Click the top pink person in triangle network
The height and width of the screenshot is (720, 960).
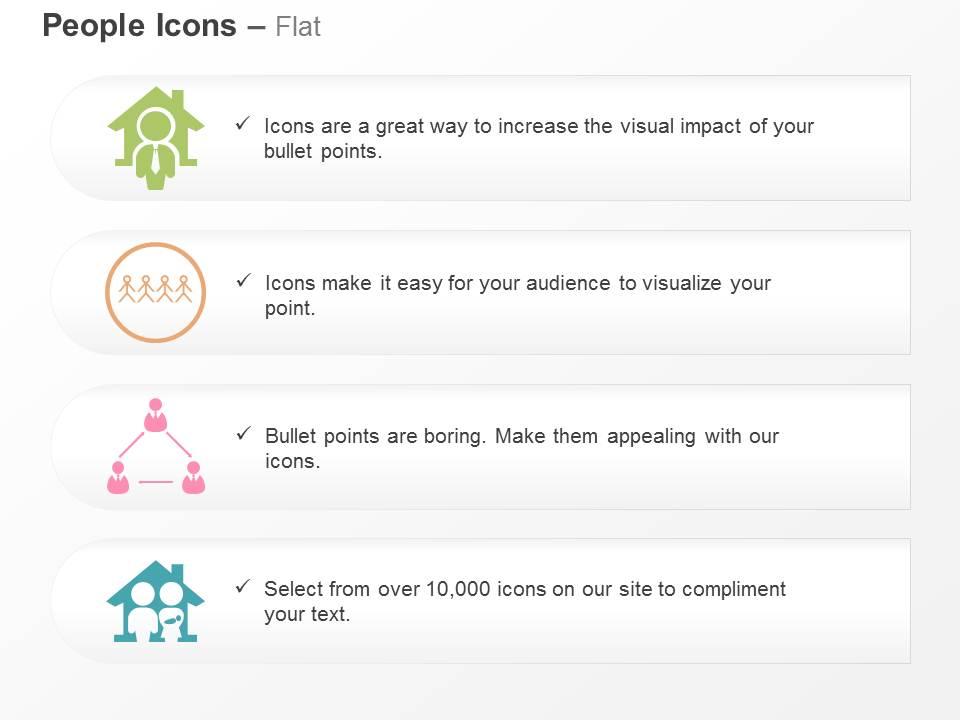[x=156, y=415]
